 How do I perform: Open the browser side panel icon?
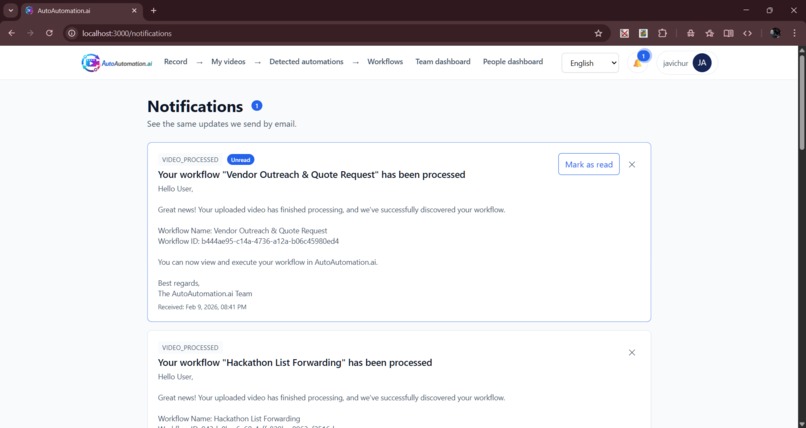tap(728, 33)
